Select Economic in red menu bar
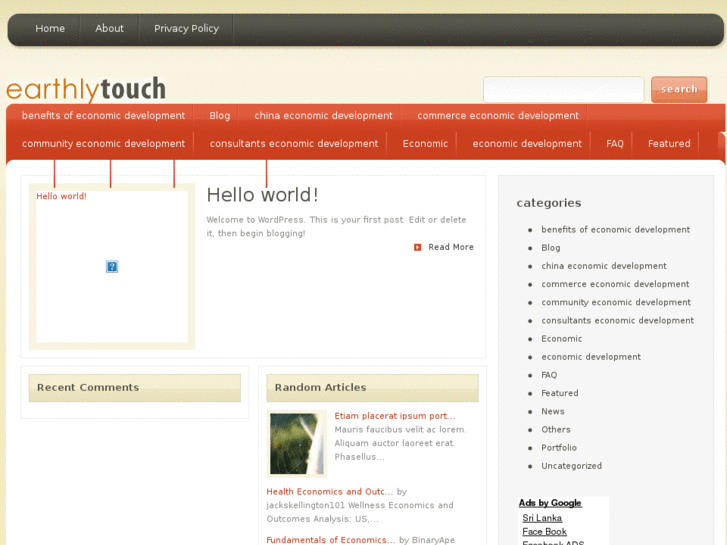 click(425, 144)
